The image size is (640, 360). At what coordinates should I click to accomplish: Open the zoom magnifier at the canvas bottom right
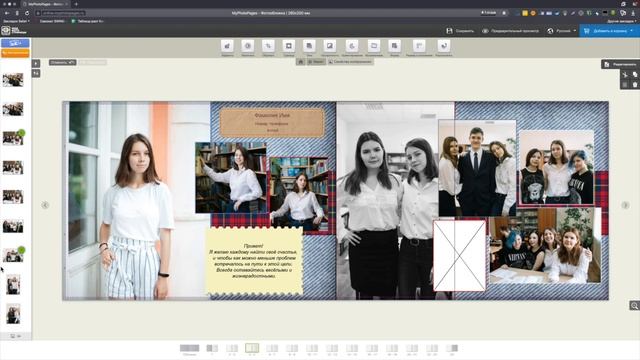pos(634,306)
